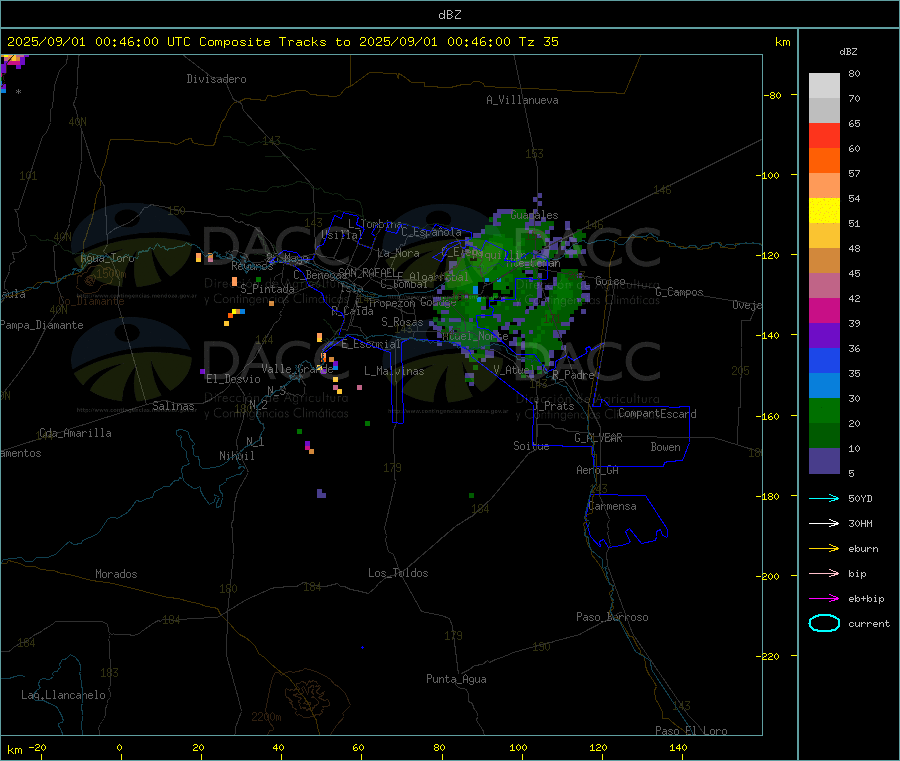Select the red 60-65 dBZ legend swatch
This screenshot has width=900, height=761.
pos(824,135)
